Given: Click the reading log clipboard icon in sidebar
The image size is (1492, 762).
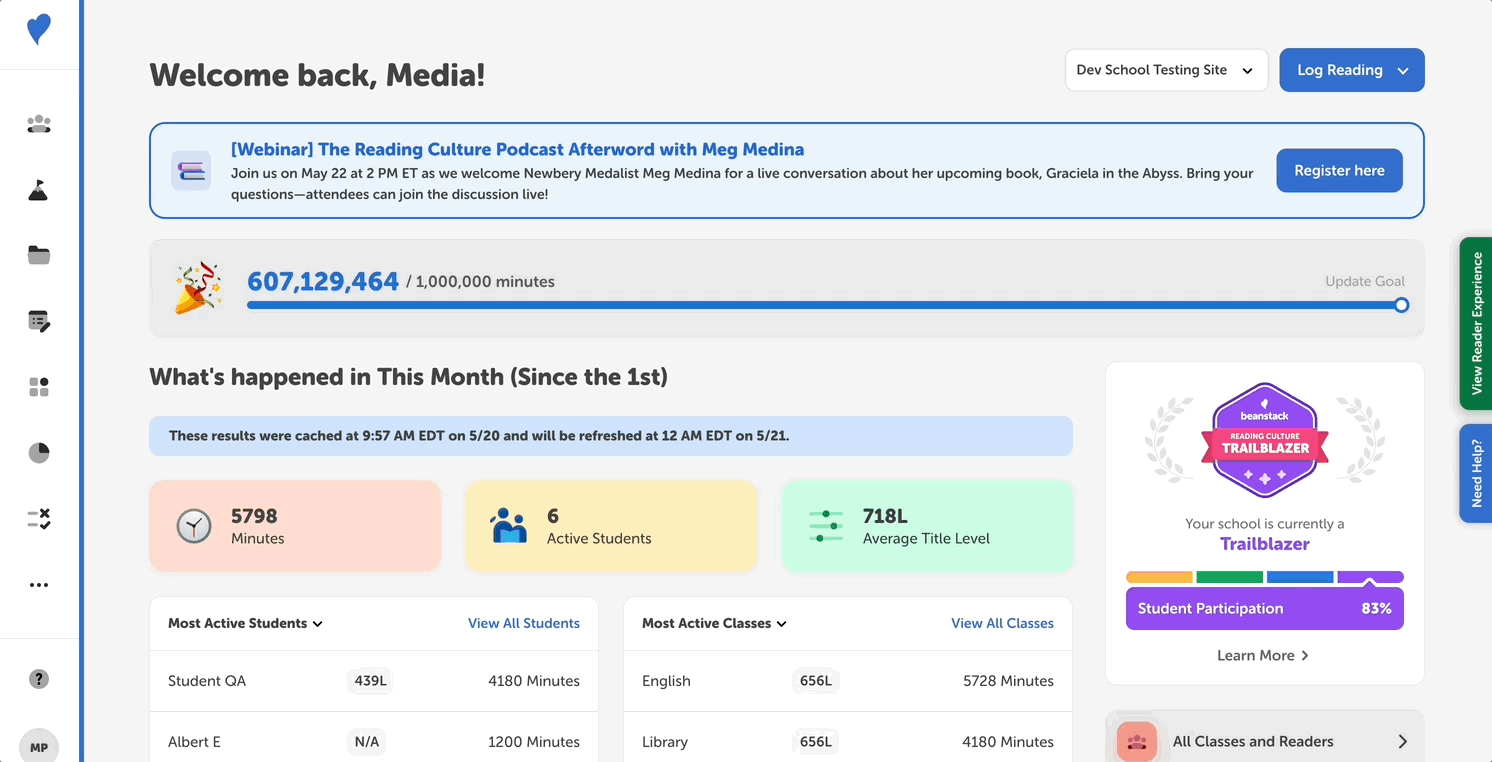Looking at the screenshot, I should point(38,321).
